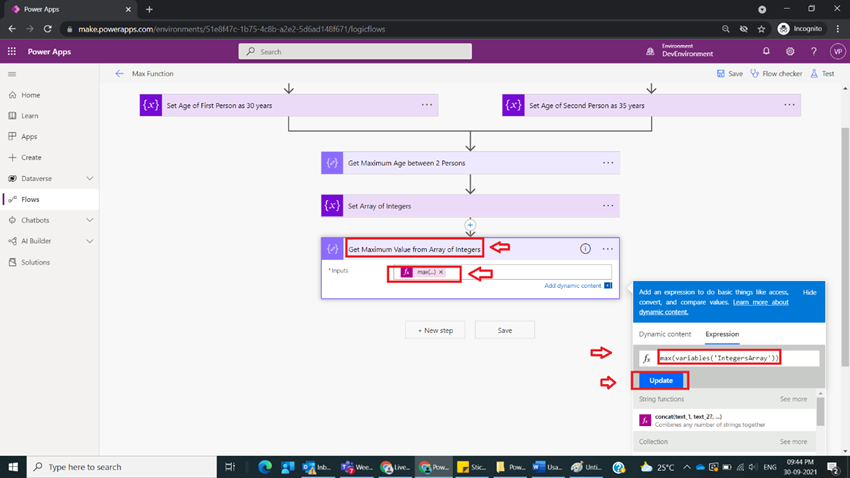Open more options for Set Age of Second Person
850x478 pixels.
click(x=789, y=105)
